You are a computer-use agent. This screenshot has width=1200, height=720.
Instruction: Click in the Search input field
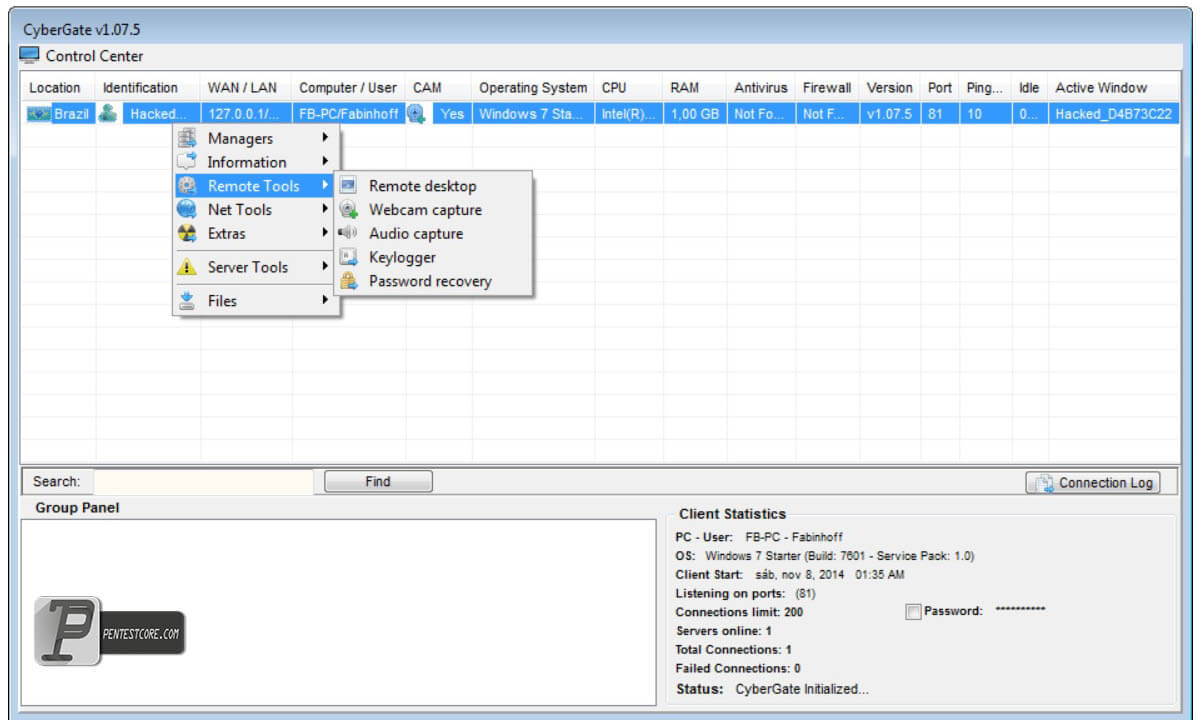(x=203, y=482)
